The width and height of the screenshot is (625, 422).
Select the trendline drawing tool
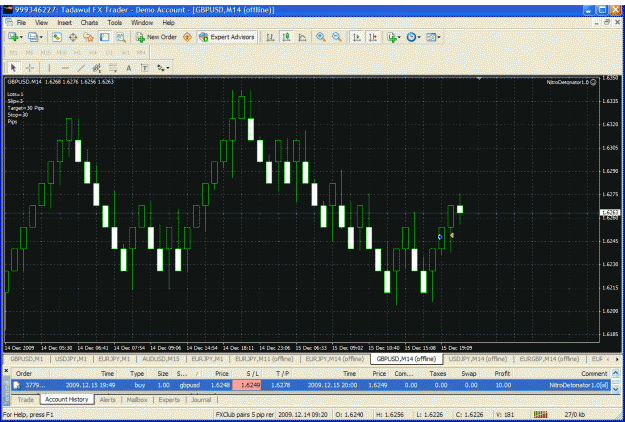pyautogui.click(x=81, y=68)
